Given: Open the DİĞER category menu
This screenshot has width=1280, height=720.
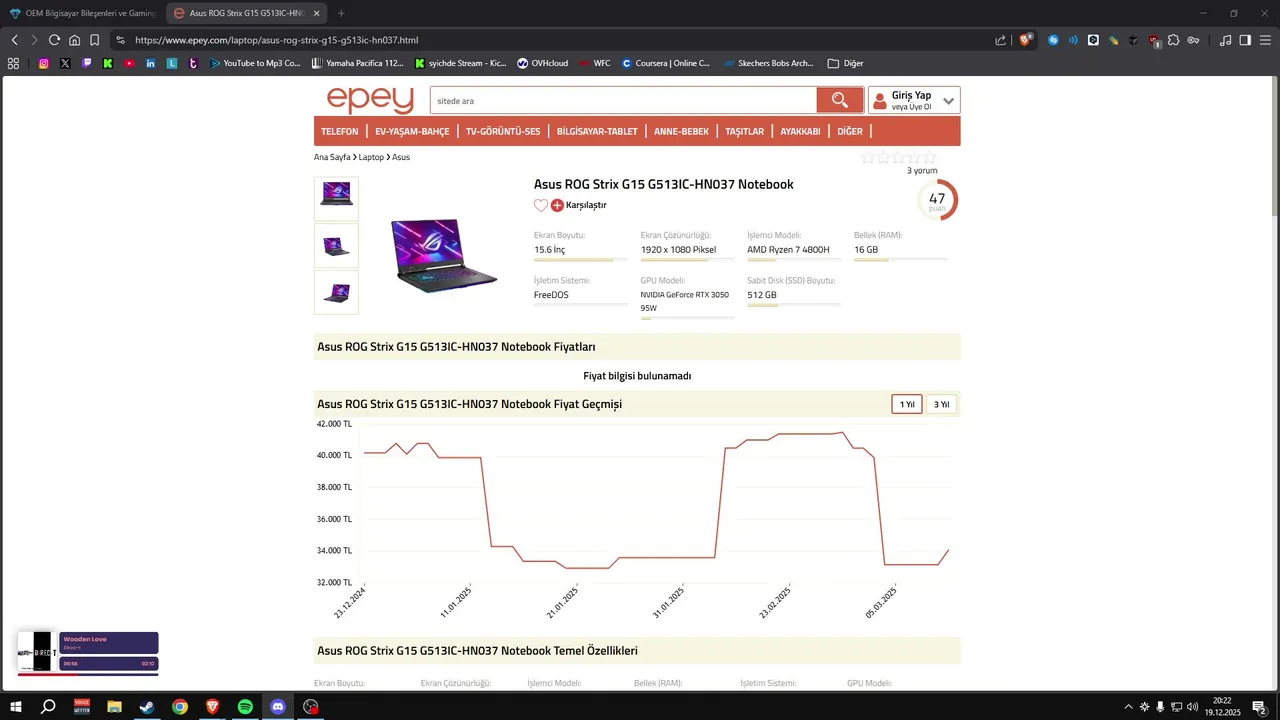Looking at the screenshot, I should [x=850, y=131].
